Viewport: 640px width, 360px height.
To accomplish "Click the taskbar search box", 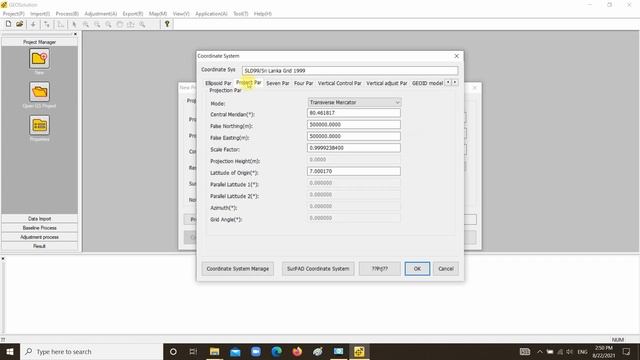I will click(x=91, y=351).
